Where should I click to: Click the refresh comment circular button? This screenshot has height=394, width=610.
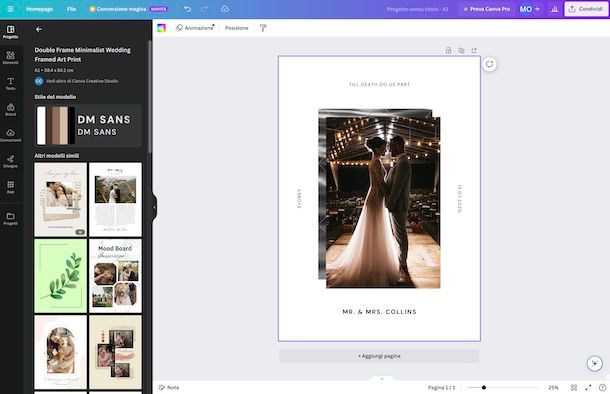tap(489, 64)
